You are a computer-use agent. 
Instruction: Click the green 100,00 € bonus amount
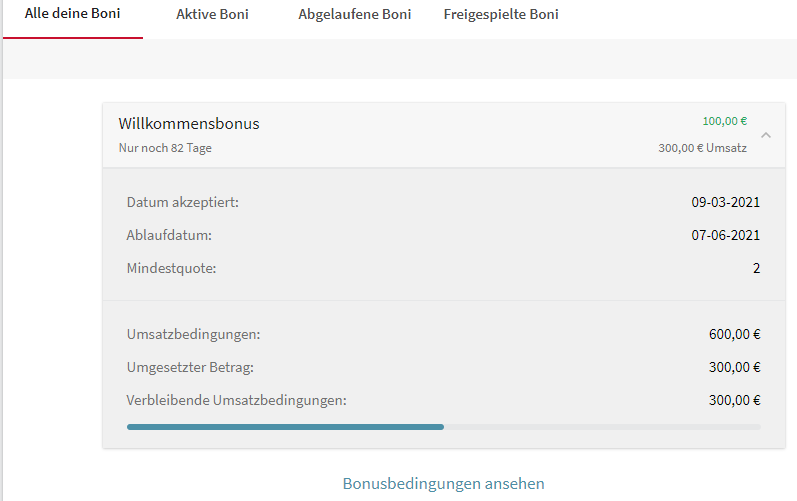(x=724, y=121)
